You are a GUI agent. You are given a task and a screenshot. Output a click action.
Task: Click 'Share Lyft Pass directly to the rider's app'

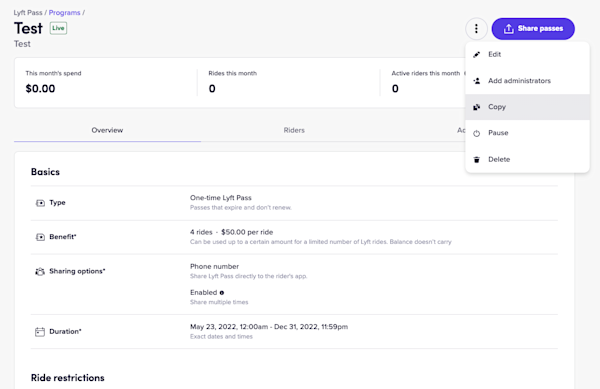(x=248, y=276)
